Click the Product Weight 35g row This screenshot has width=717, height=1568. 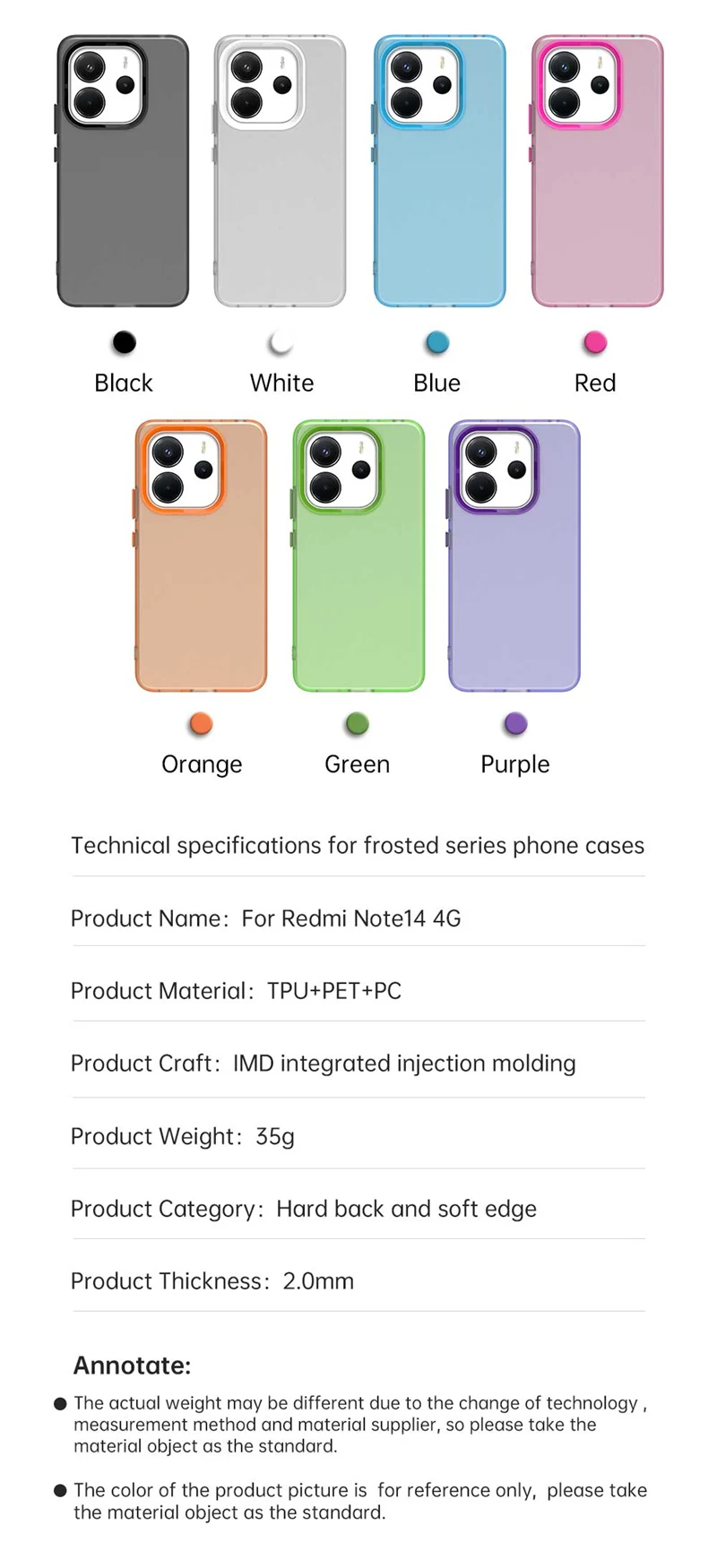(x=183, y=1136)
